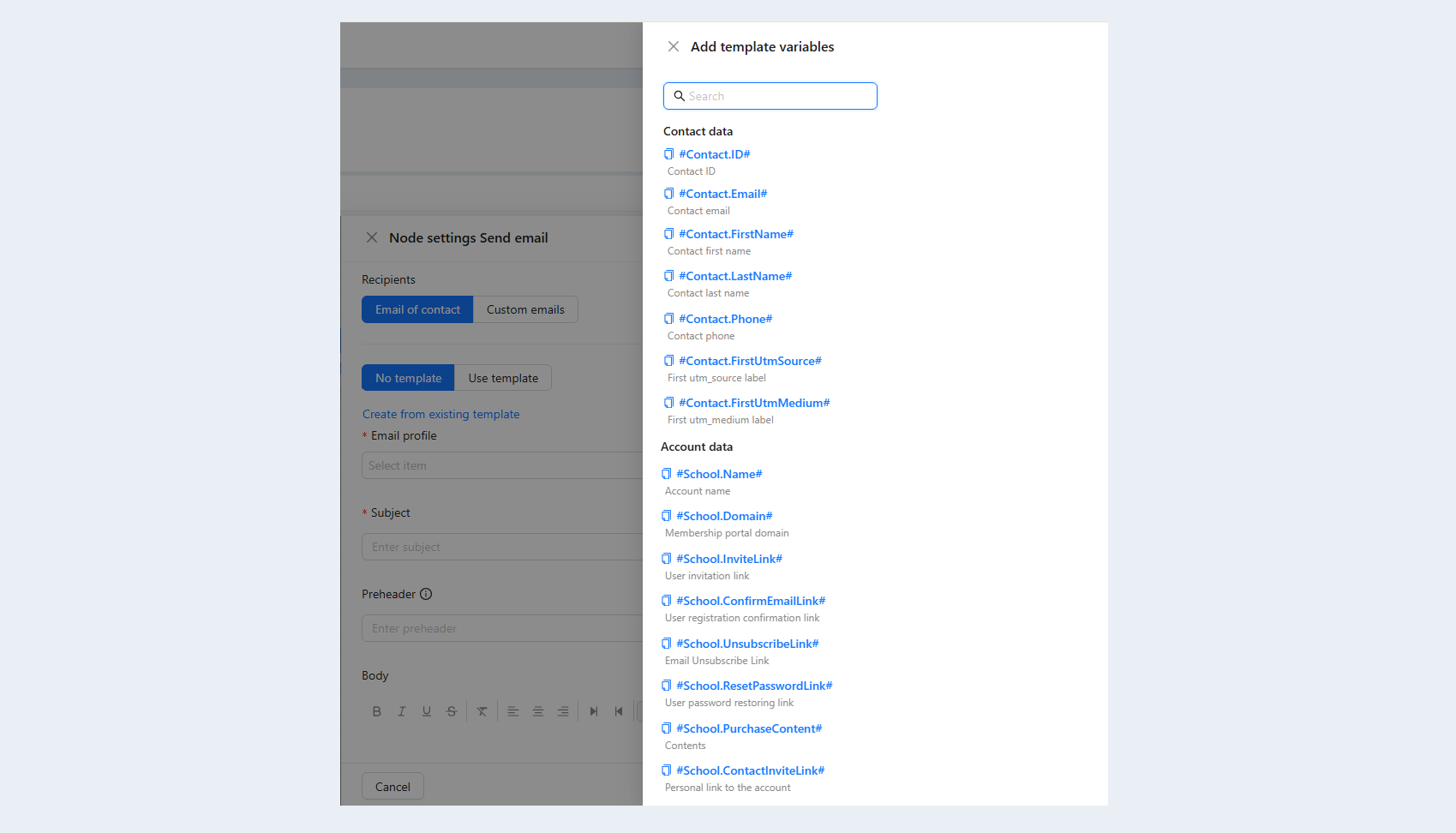This screenshot has width=1456, height=833.
Task: Select the Email of contact option
Action: click(417, 309)
